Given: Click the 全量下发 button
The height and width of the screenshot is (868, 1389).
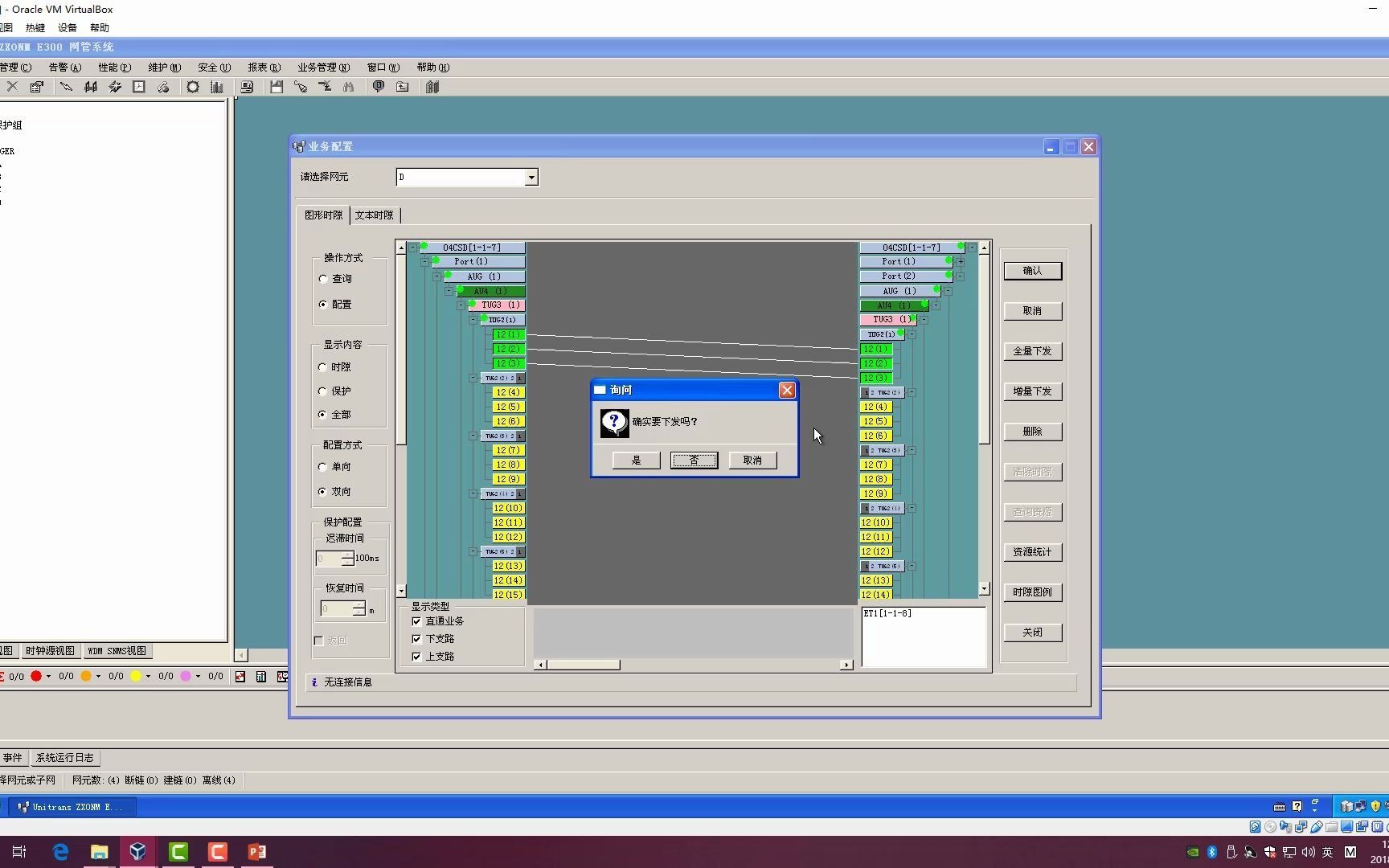Looking at the screenshot, I should point(1033,351).
